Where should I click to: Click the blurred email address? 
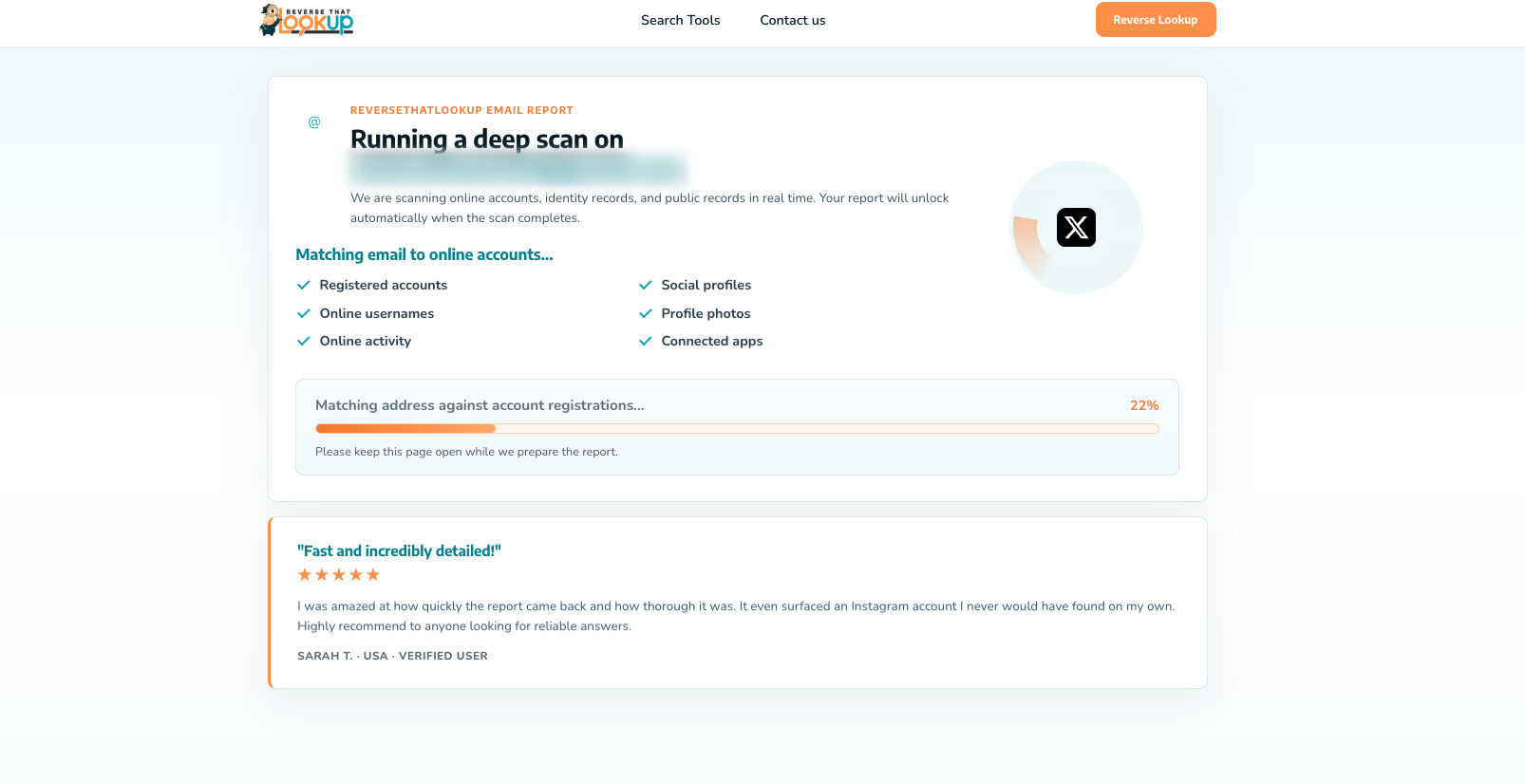(x=518, y=169)
